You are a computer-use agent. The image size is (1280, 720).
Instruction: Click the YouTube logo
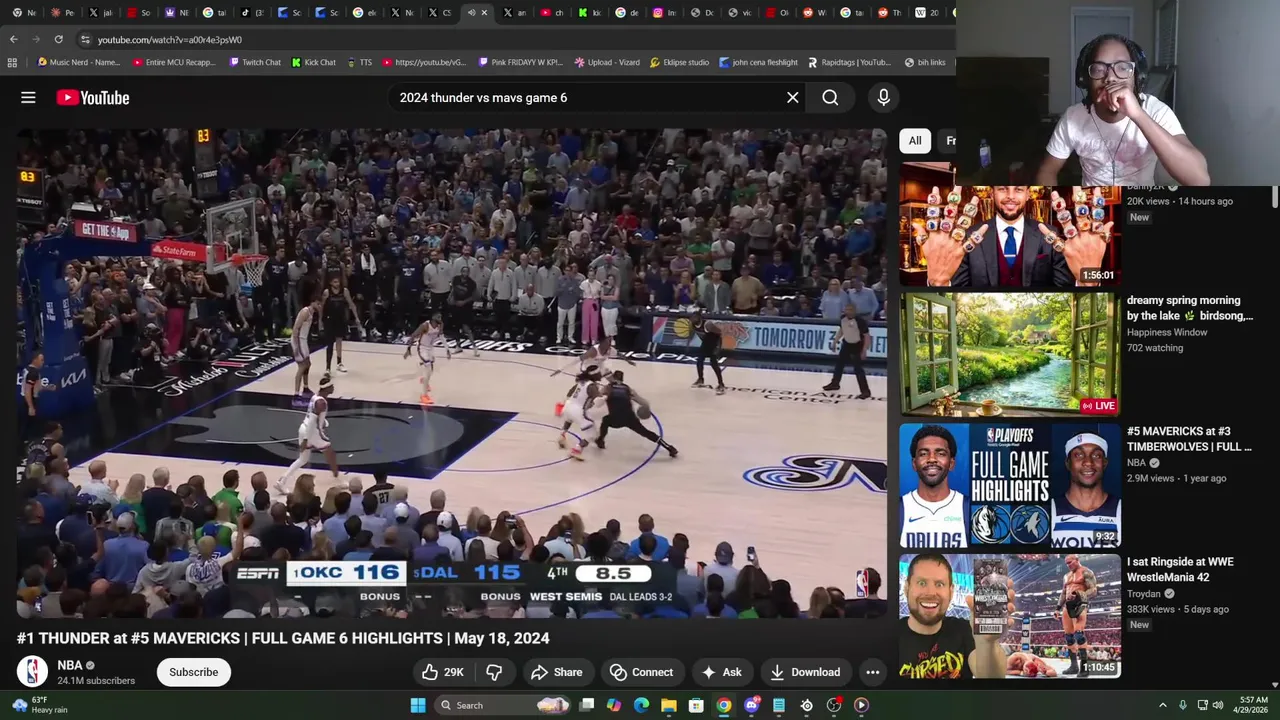(93, 97)
